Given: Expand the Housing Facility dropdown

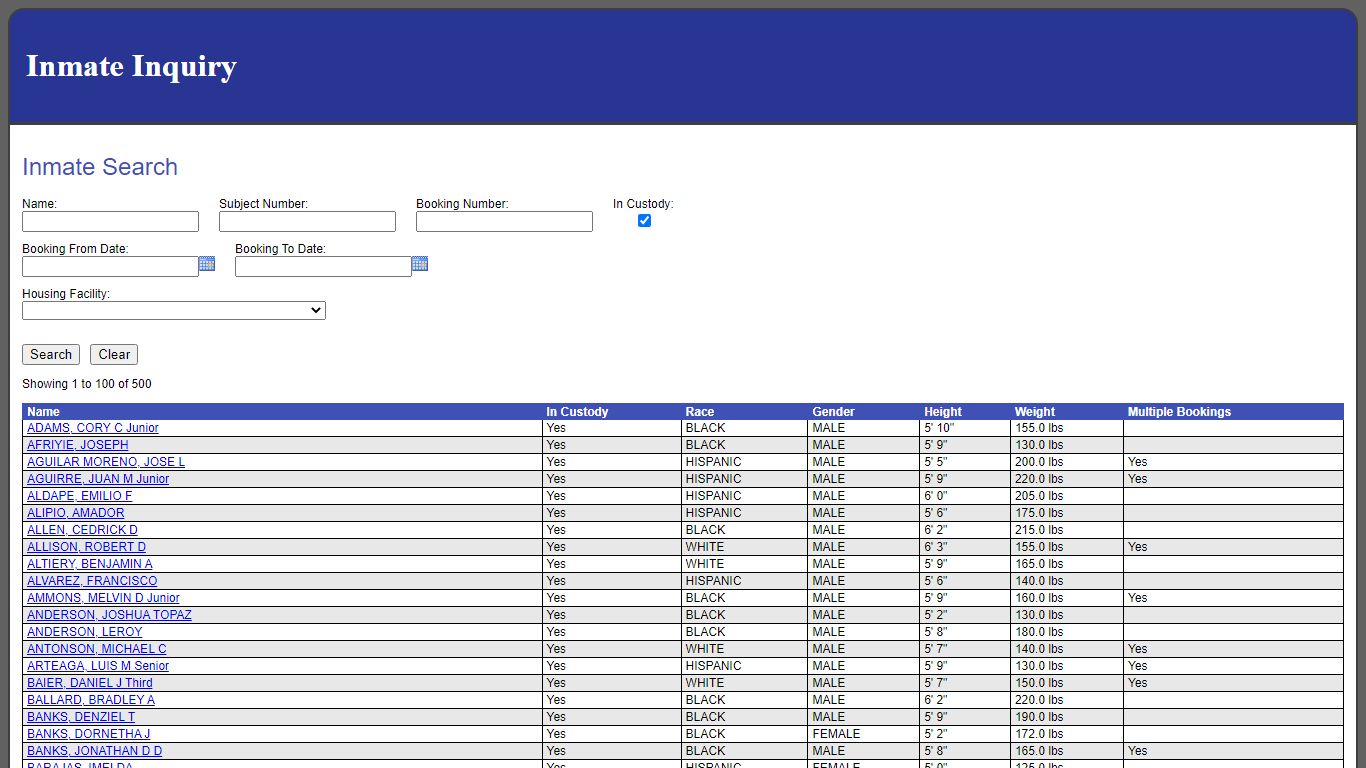Looking at the screenshot, I should (174, 311).
